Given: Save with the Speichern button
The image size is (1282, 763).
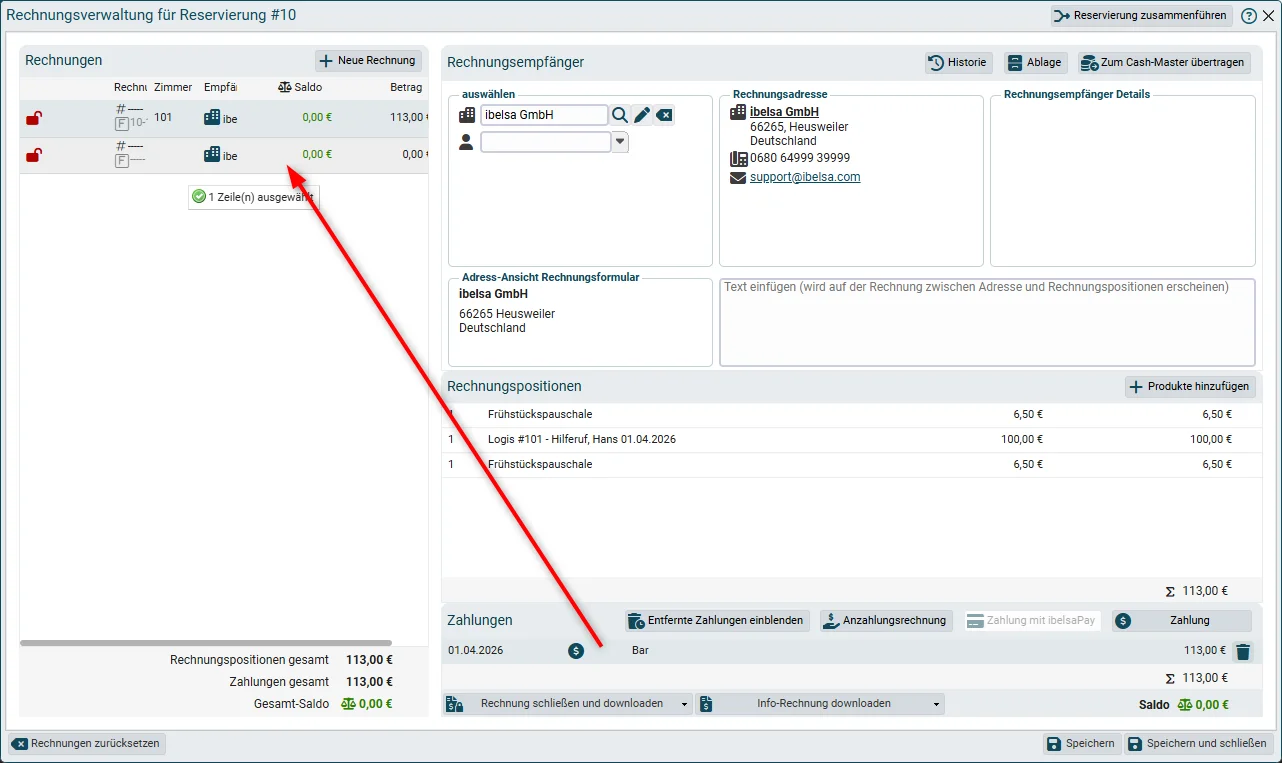Looking at the screenshot, I should point(1080,744).
